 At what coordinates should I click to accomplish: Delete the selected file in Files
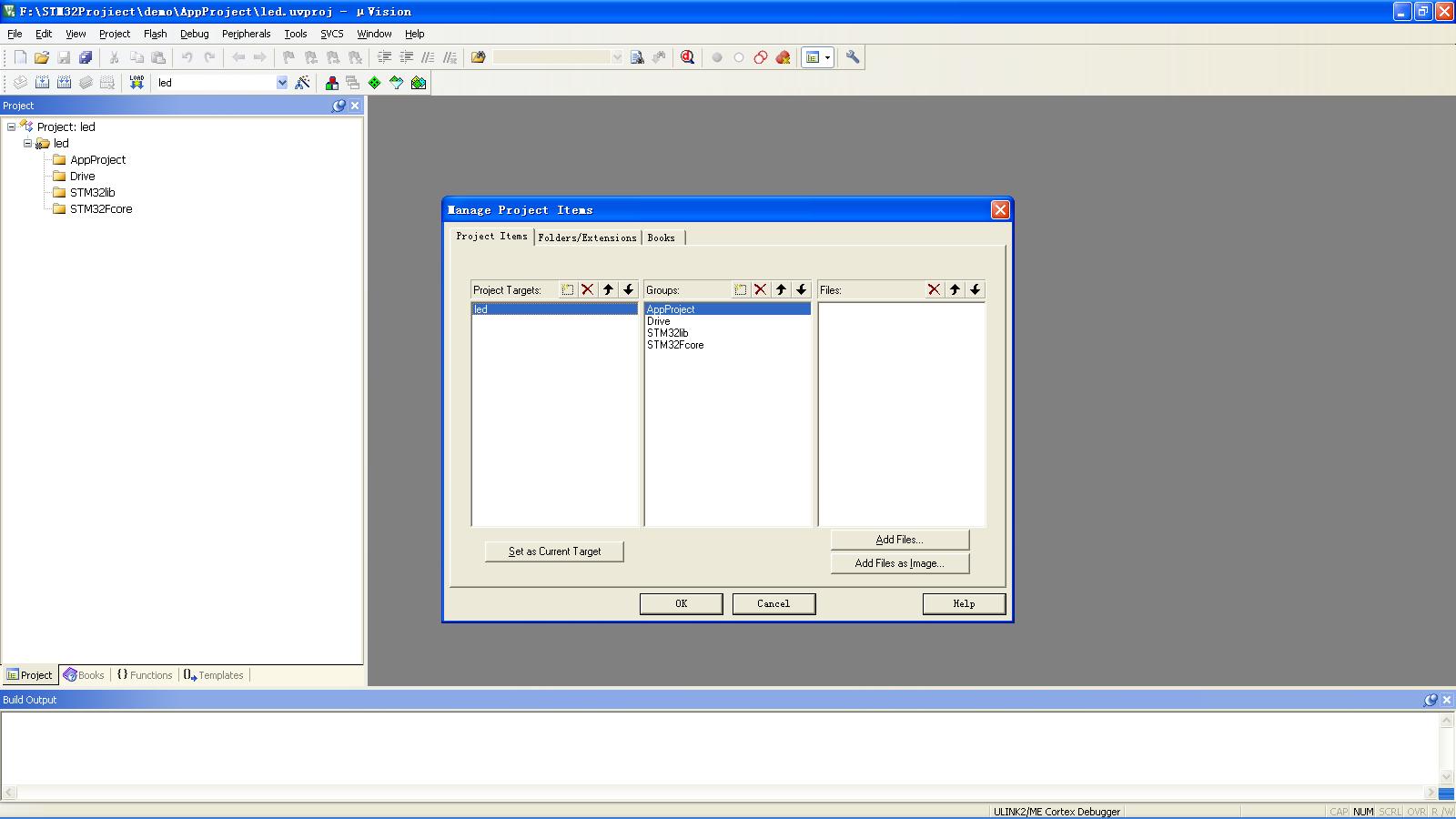coord(935,289)
